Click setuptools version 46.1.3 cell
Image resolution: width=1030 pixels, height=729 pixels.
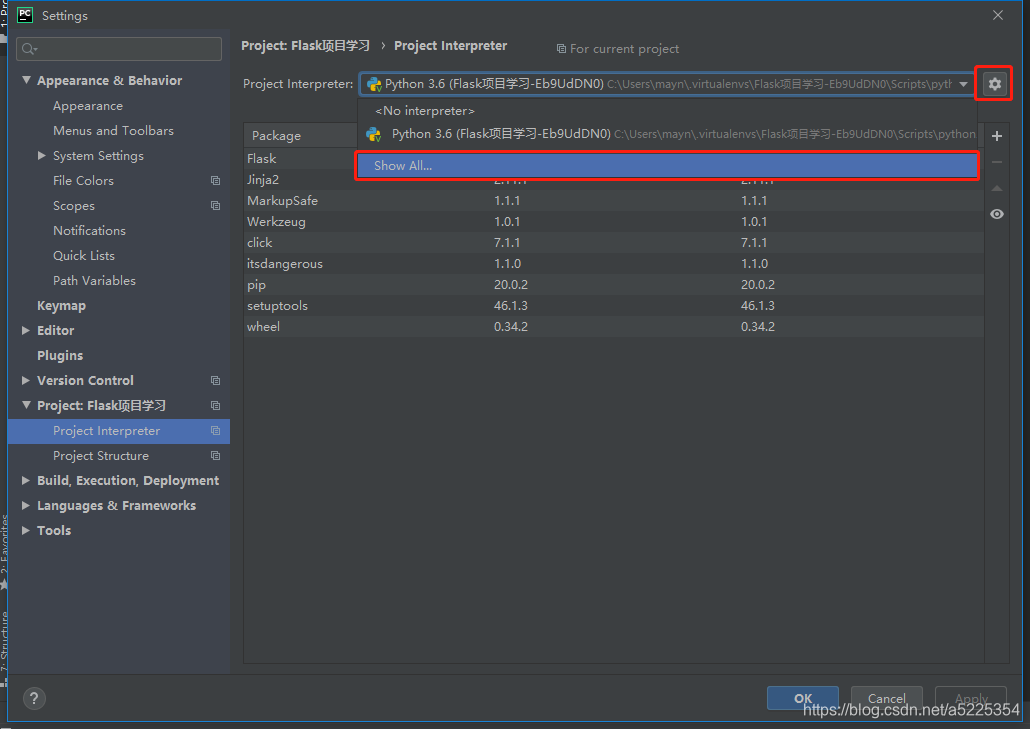511,305
